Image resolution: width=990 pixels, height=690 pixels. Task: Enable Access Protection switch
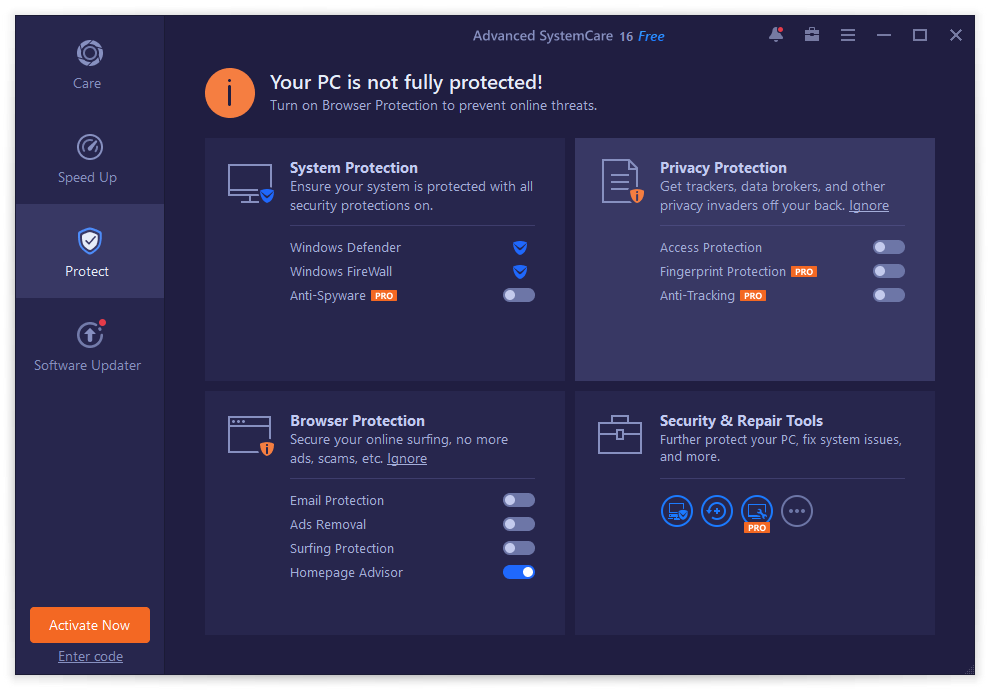889,247
